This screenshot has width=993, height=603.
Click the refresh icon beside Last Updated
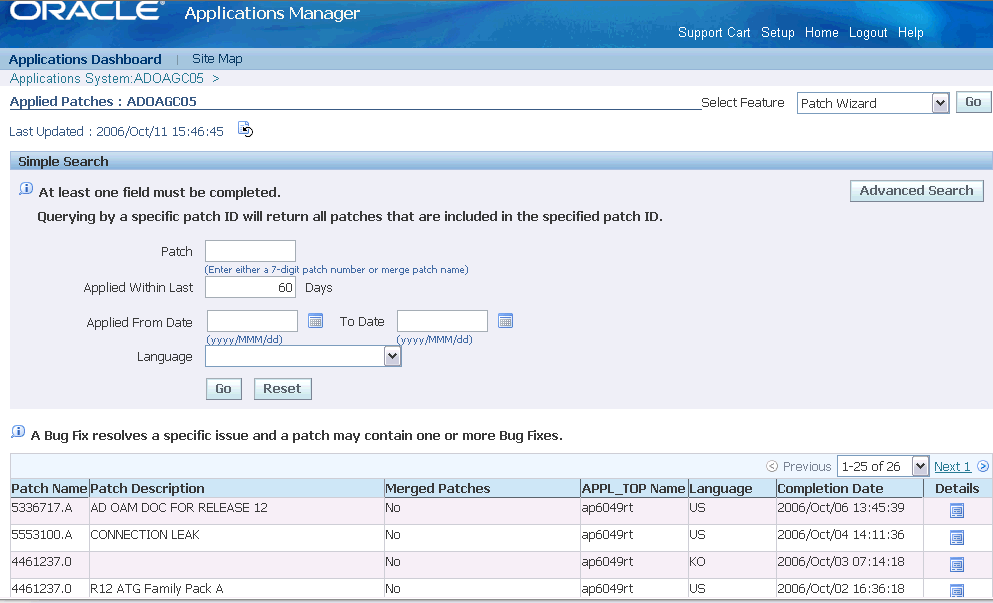(x=245, y=129)
